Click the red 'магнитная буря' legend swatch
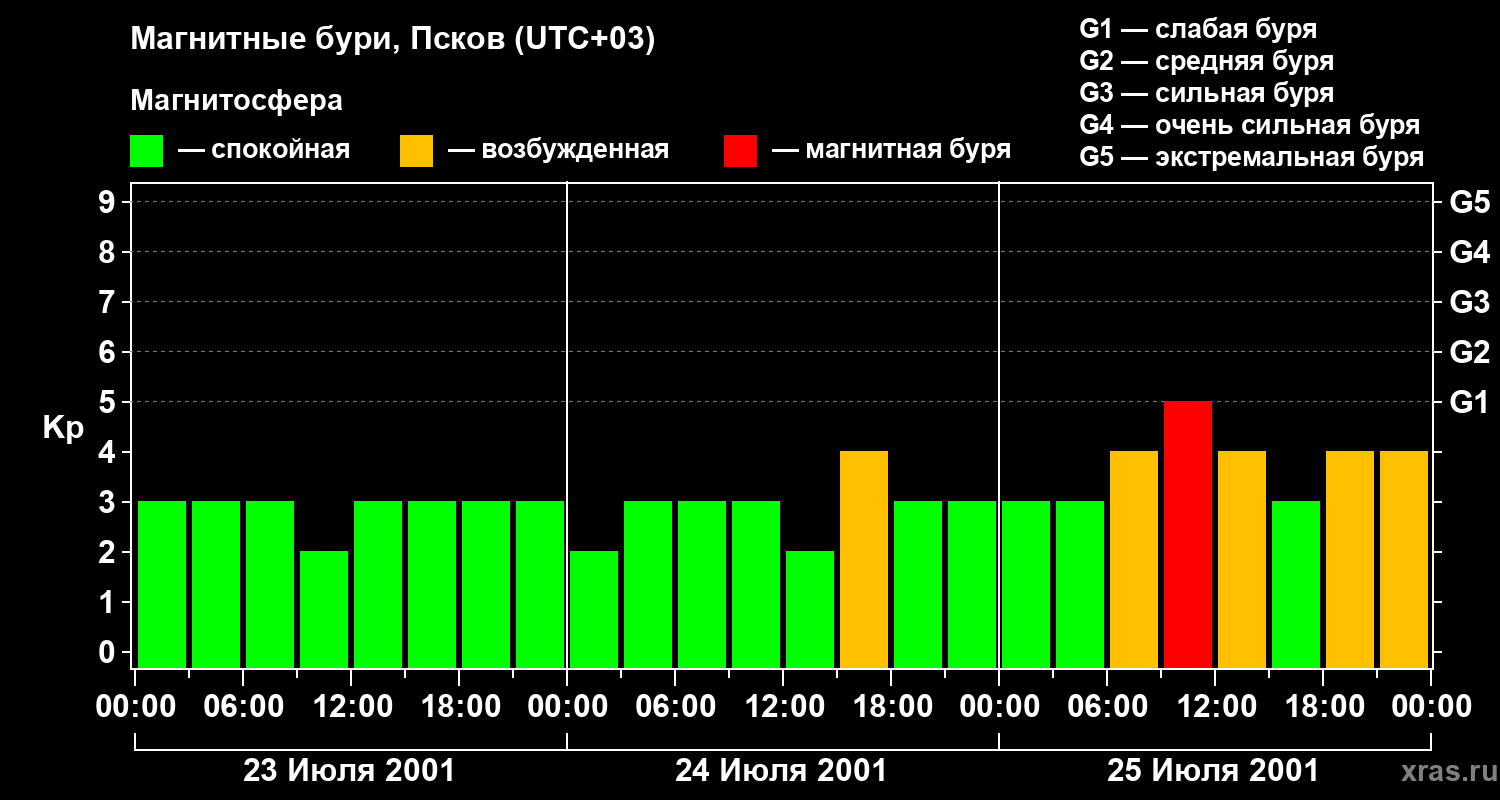Viewport: 1500px width, 800px height. (740, 151)
